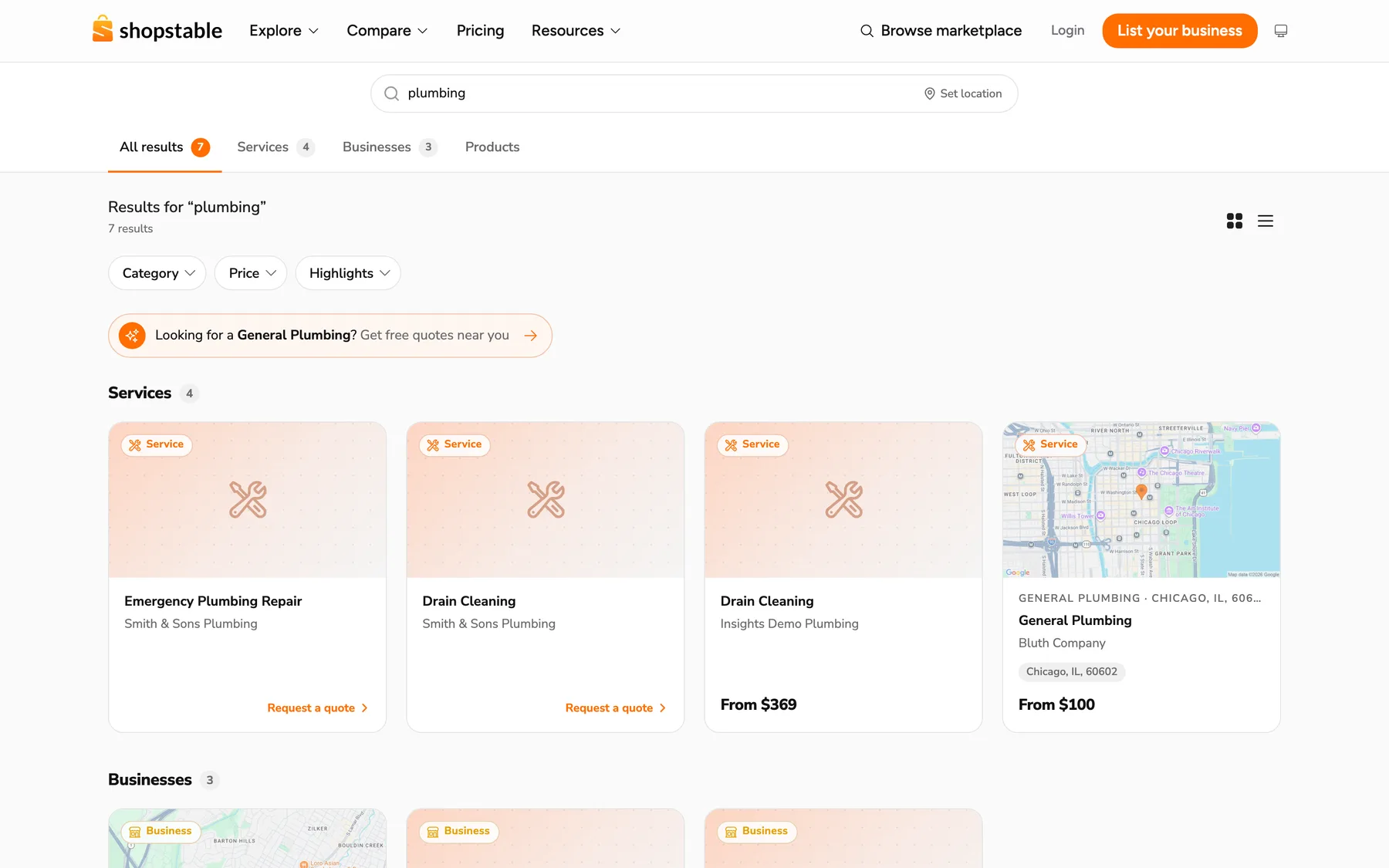
Task: Click the From $100 price
Action: point(1056,704)
